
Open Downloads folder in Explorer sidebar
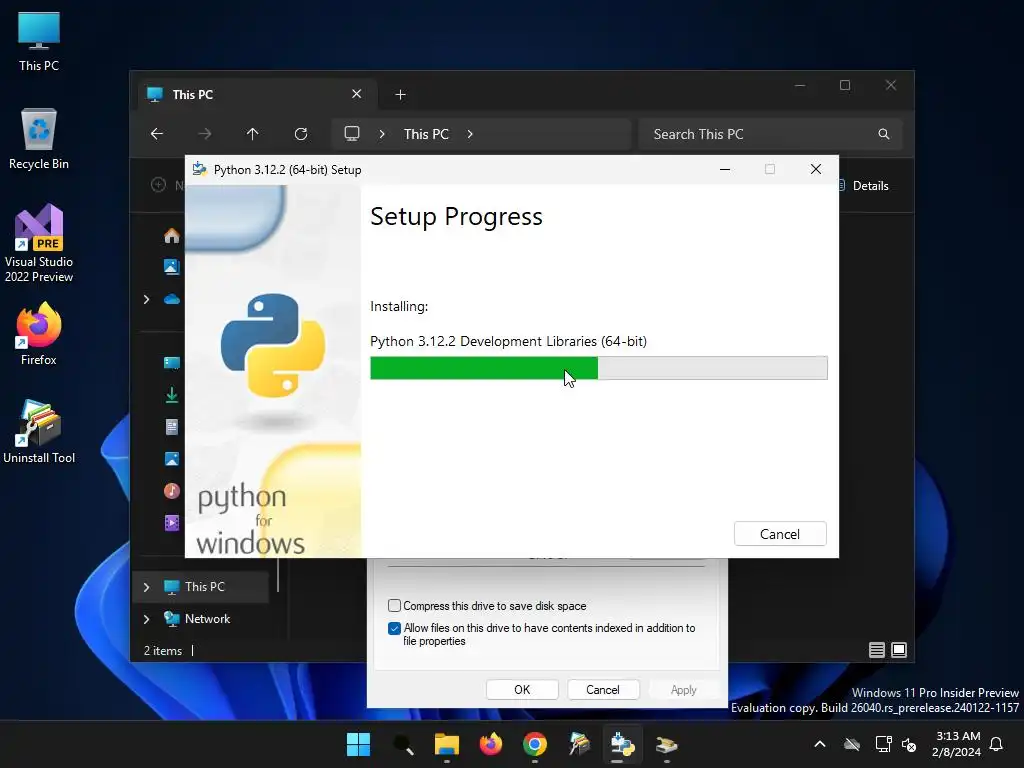pos(172,395)
